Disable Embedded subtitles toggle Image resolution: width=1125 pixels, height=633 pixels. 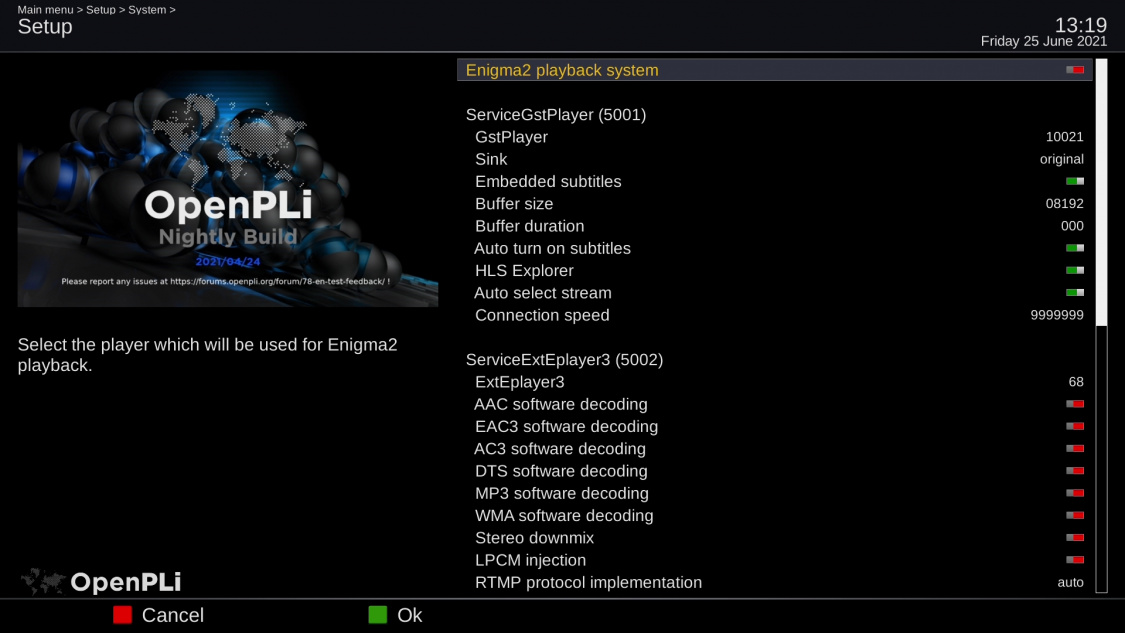[x=1074, y=181]
